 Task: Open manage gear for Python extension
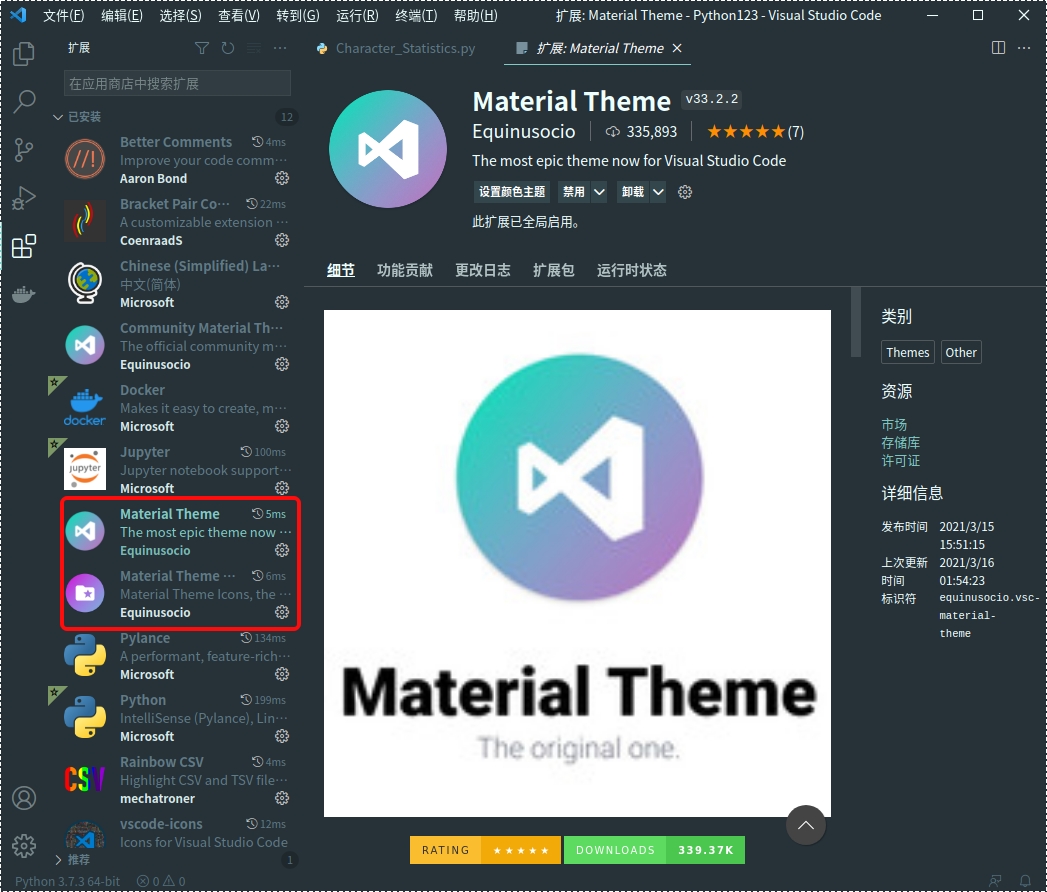pyautogui.click(x=282, y=736)
